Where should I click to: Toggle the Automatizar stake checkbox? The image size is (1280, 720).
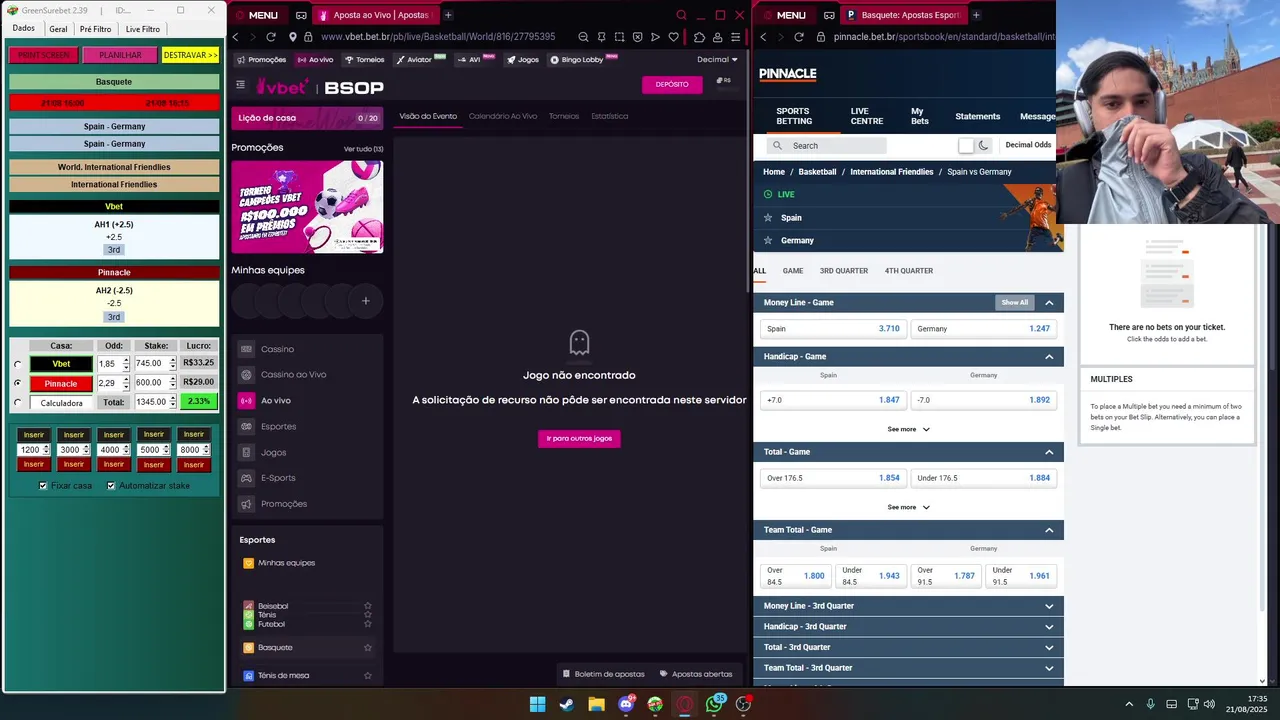pyautogui.click(x=111, y=486)
